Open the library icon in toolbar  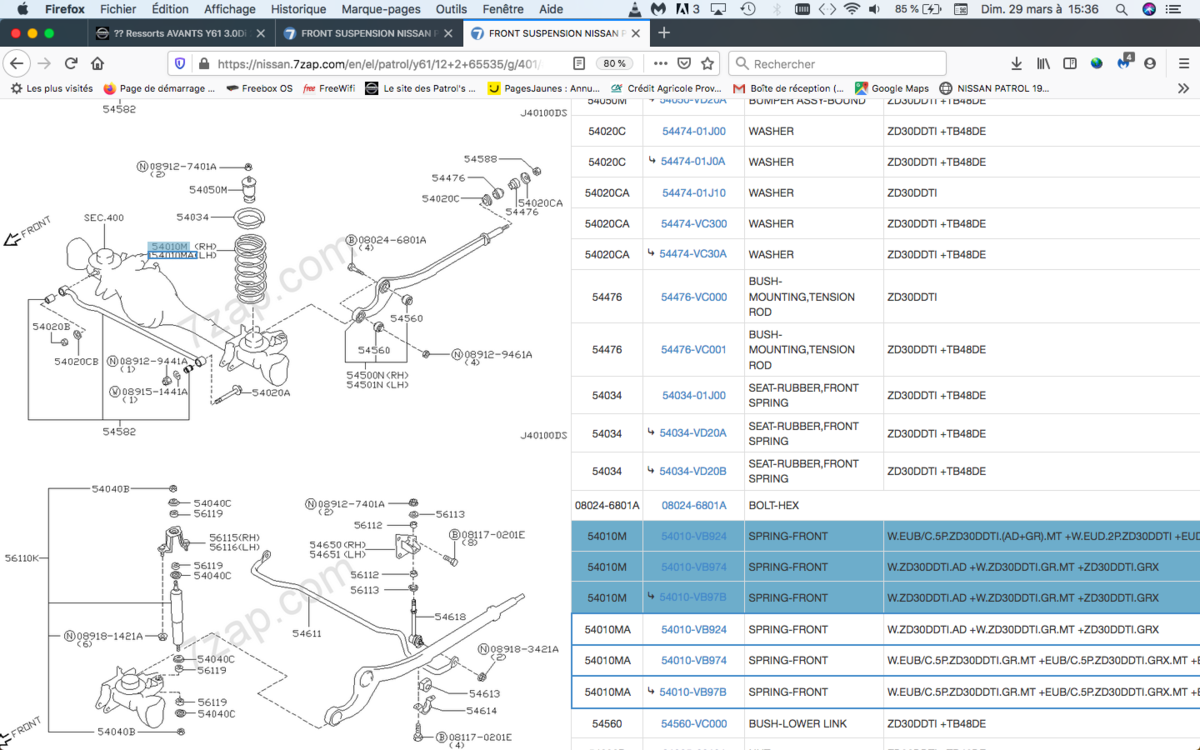[x=1043, y=63]
